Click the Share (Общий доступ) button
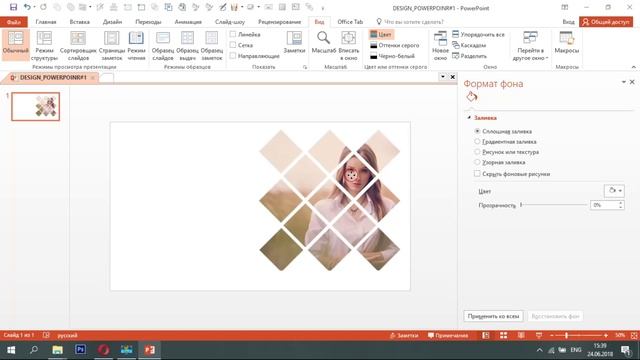The height and width of the screenshot is (360, 640). pyautogui.click(x=606, y=22)
